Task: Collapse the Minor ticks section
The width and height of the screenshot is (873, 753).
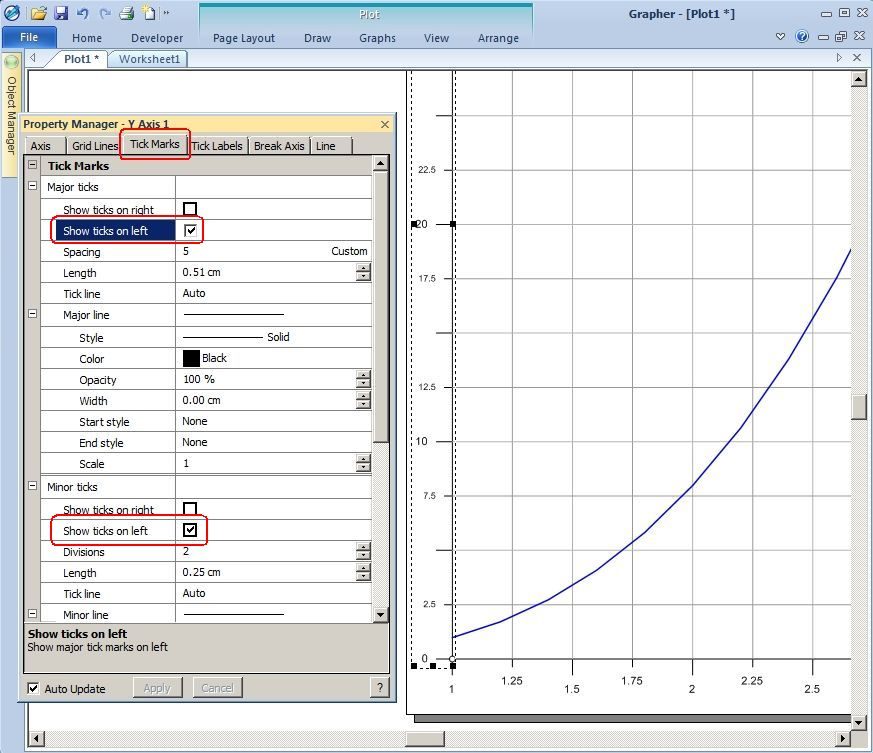Action: click(x=33, y=486)
